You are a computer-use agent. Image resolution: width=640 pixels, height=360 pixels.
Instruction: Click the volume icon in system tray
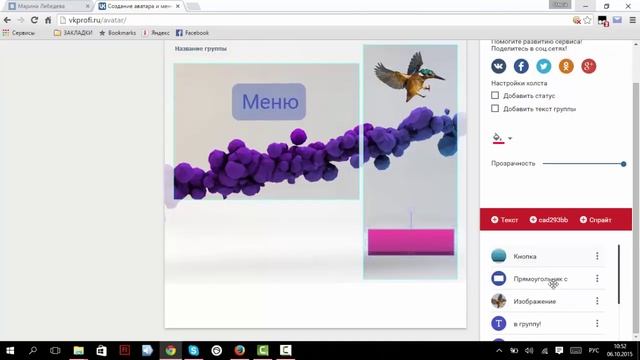[x=529, y=351]
